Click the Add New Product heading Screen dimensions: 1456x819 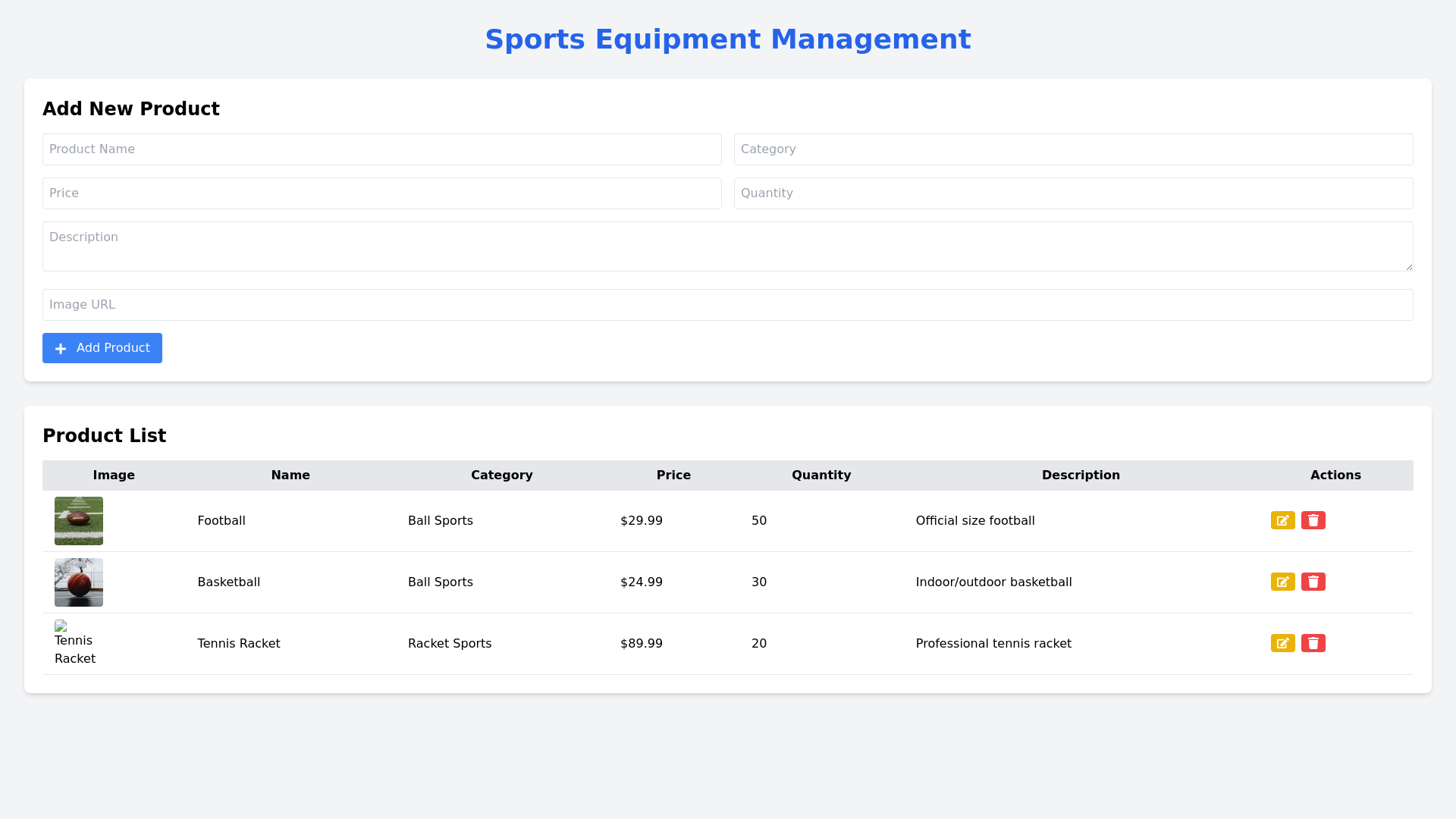coord(131,109)
